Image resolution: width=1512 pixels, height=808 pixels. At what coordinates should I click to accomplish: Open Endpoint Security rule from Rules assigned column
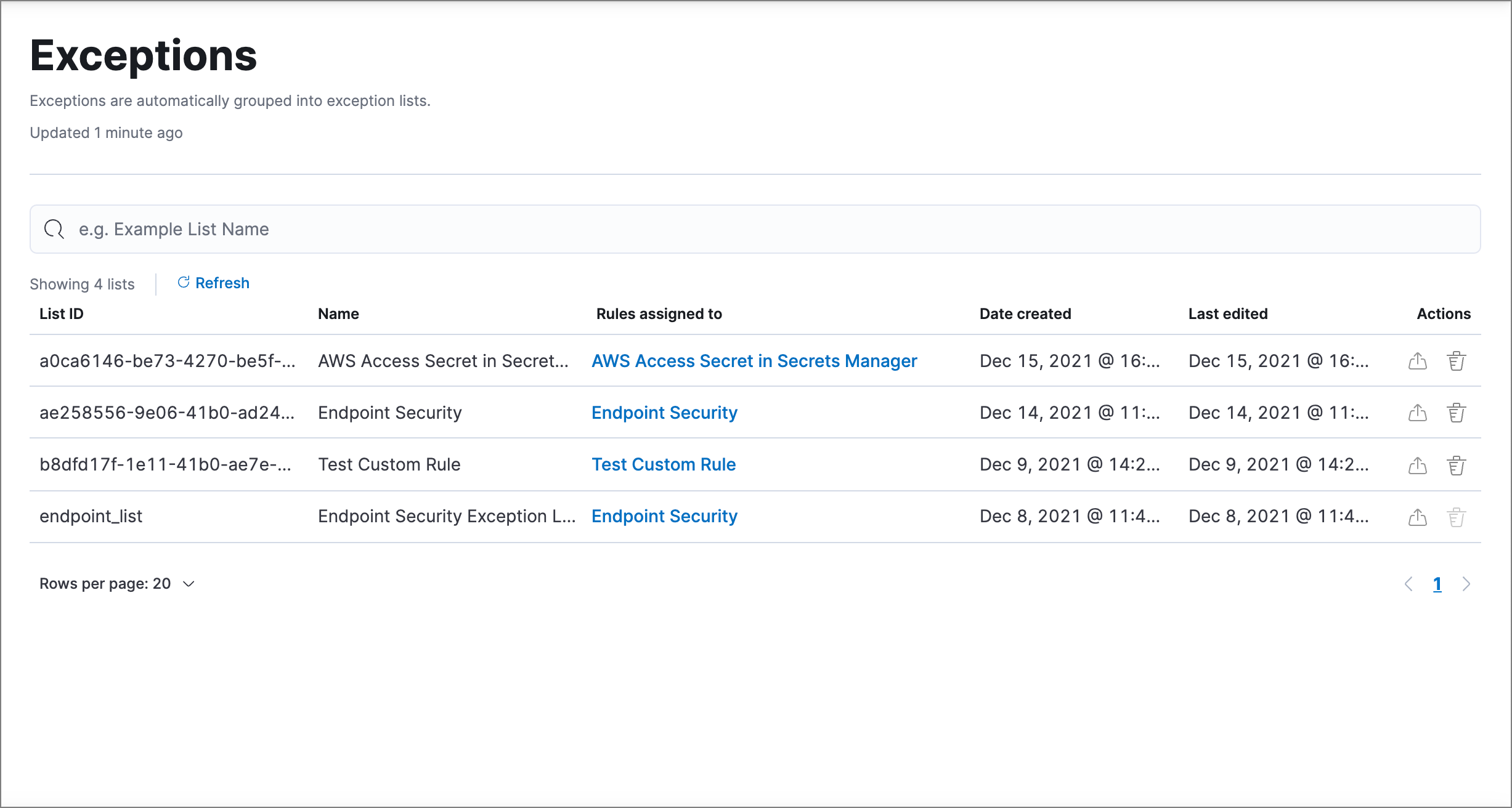[x=665, y=412]
